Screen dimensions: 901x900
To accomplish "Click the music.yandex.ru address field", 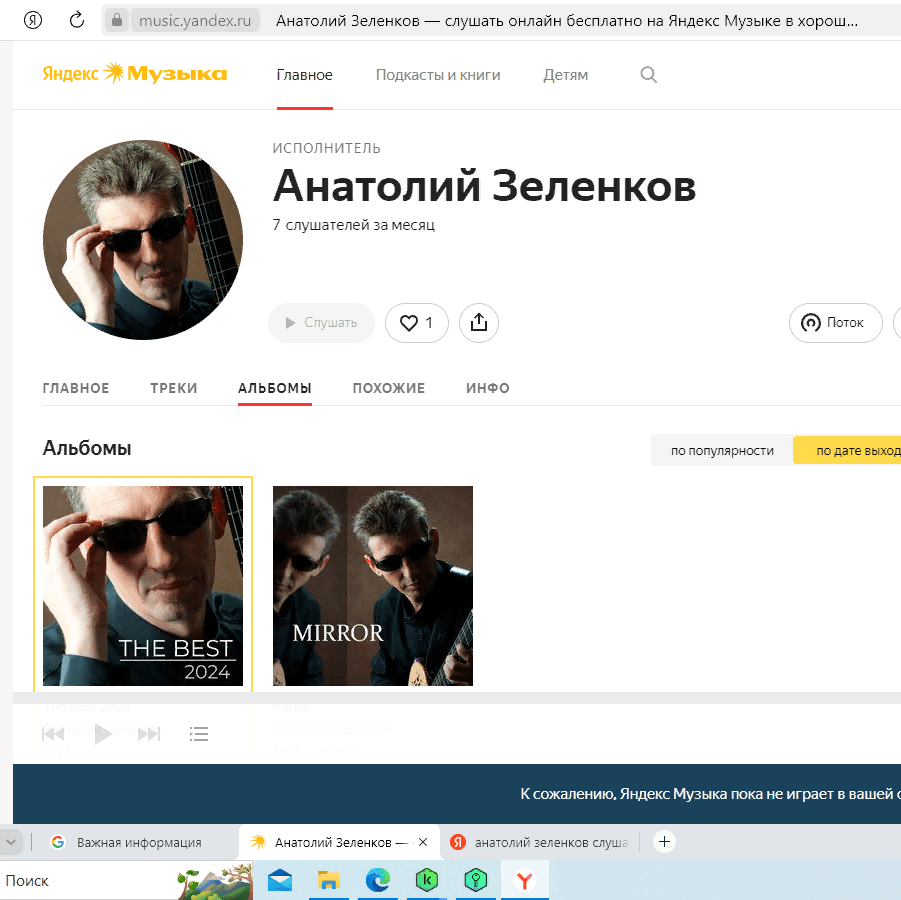I will tap(195, 21).
